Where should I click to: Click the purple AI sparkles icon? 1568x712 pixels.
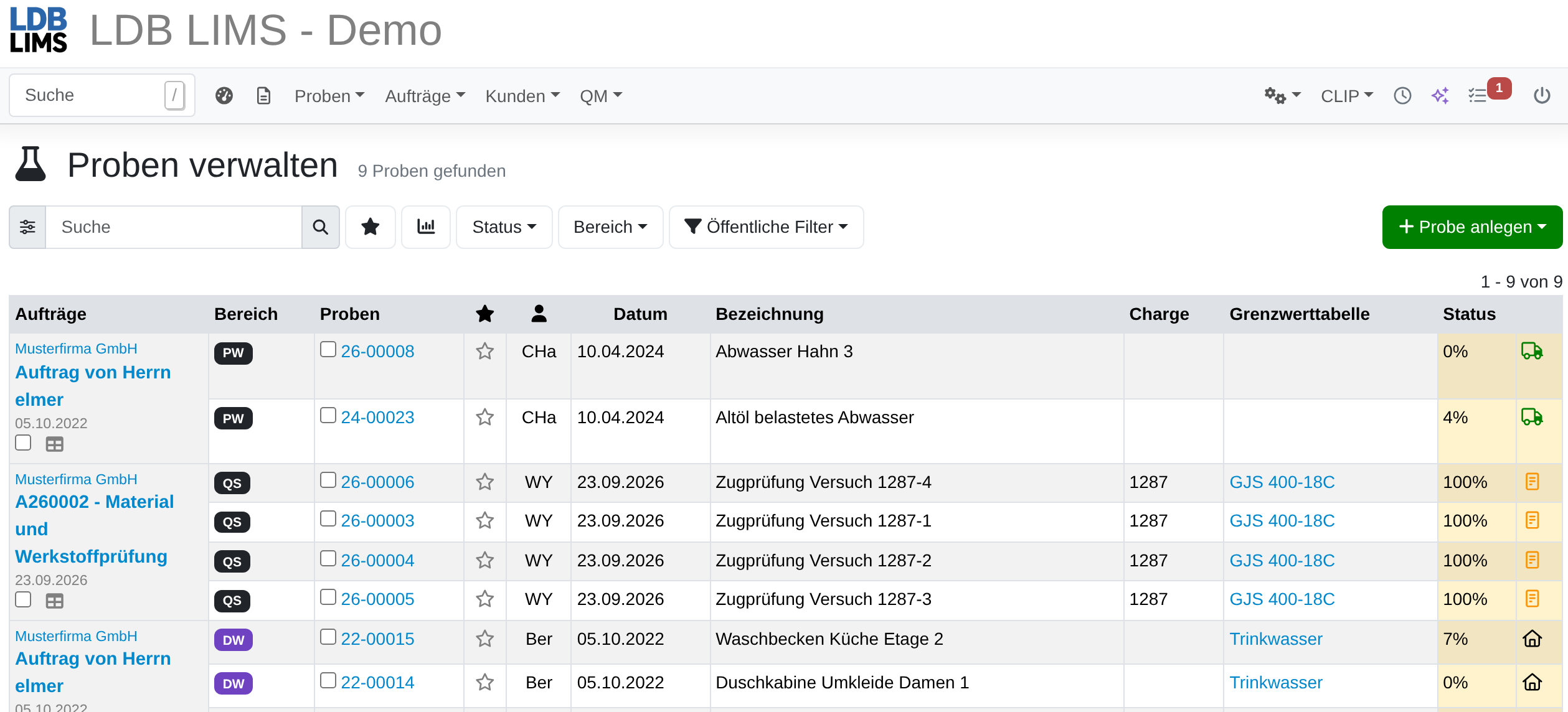coord(1440,96)
